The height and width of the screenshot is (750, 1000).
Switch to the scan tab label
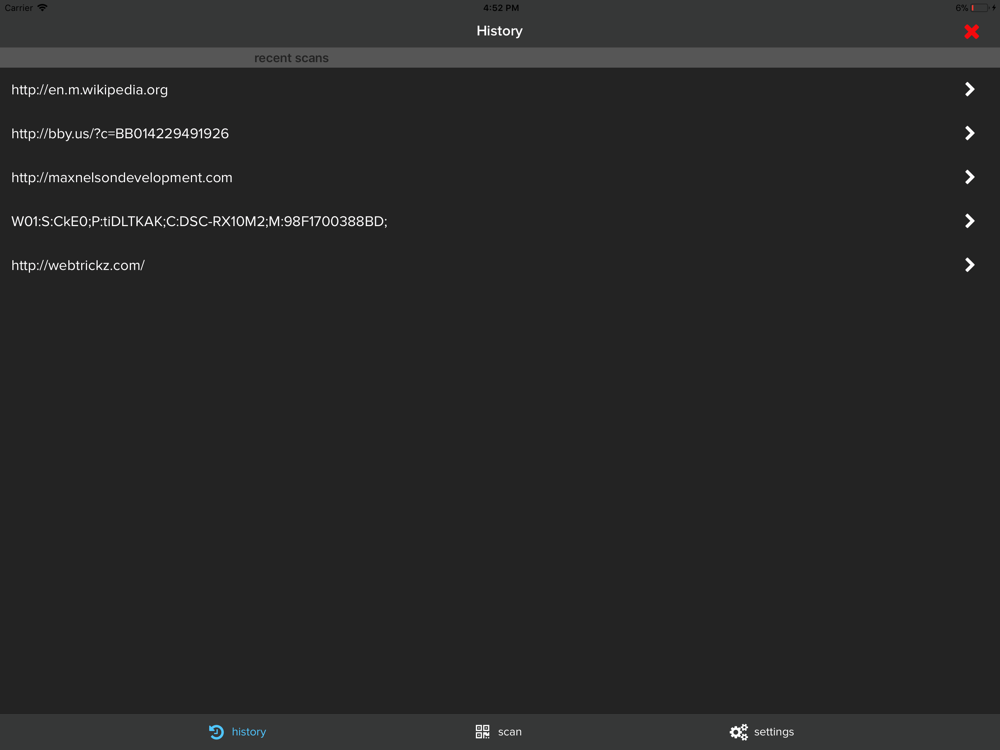point(510,732)
